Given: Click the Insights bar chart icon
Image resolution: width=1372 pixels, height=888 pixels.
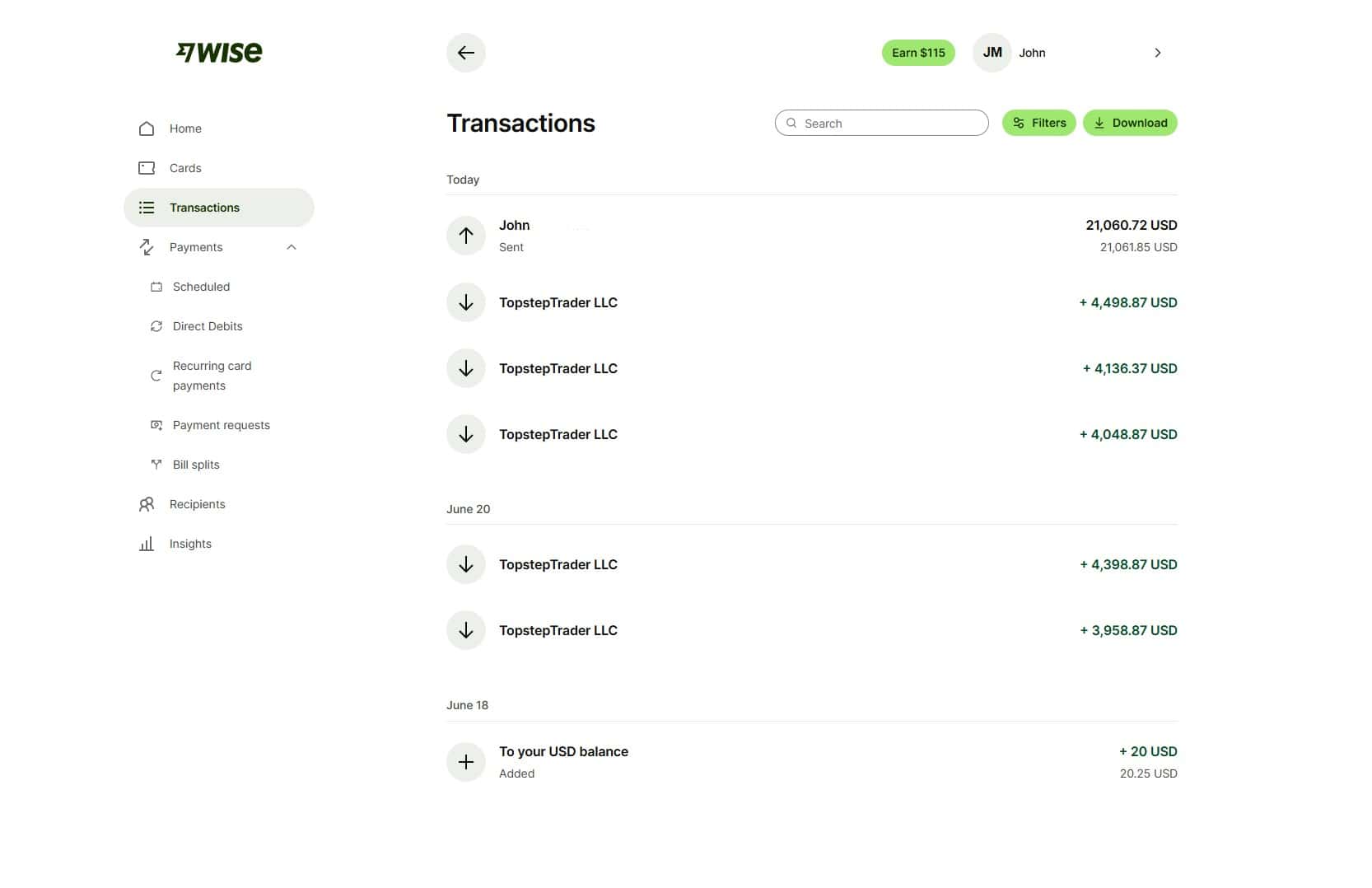Looking at the screenshot, I should point(147,544).
